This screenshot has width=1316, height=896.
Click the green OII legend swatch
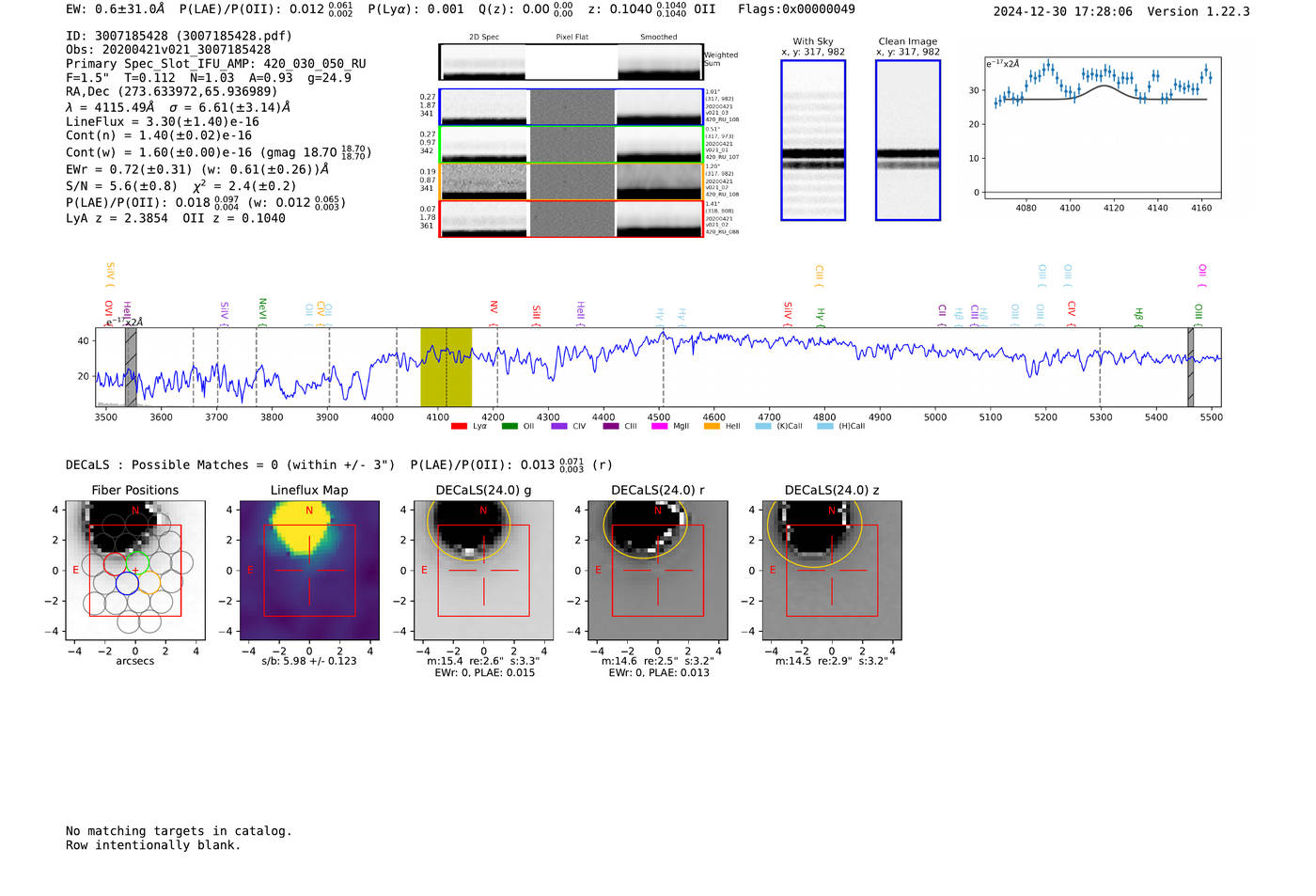pos(509,426)
